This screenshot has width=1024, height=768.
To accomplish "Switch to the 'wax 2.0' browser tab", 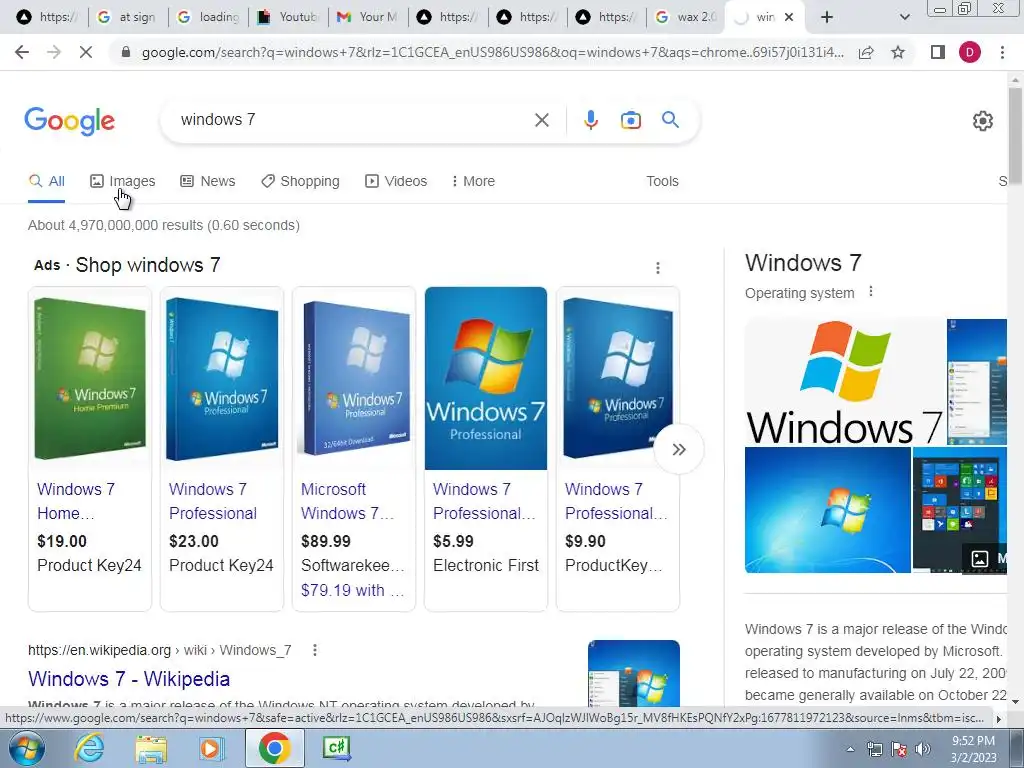I will (687, 17).
